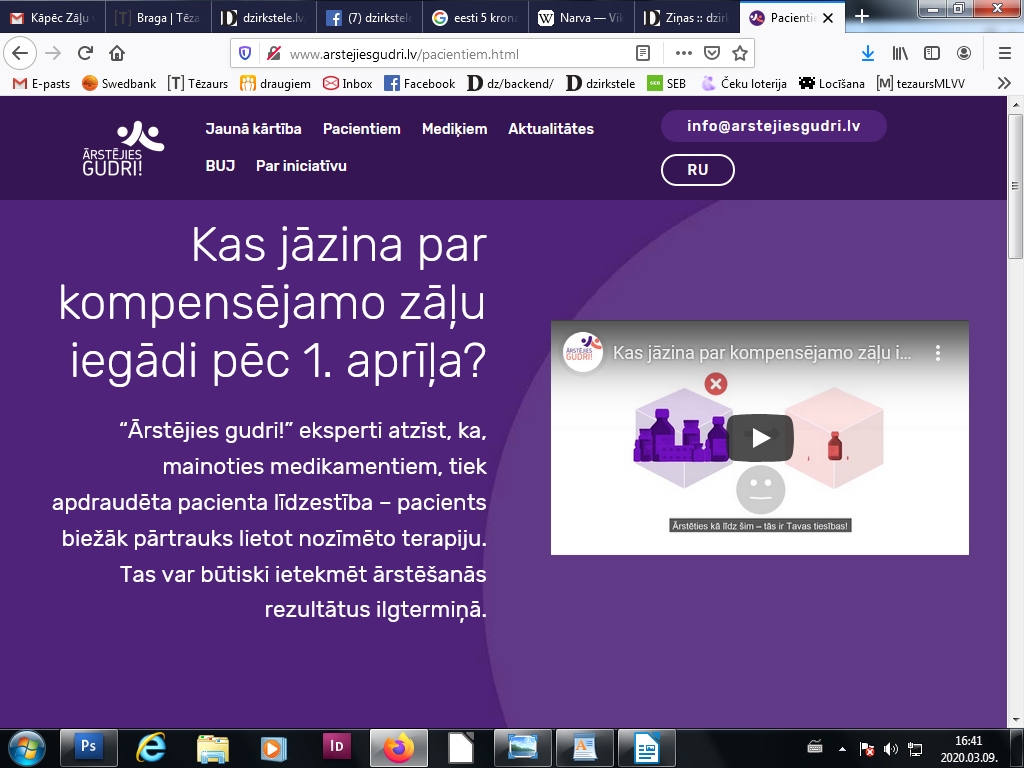Open the Swedbank bookmark favicon
Viewport: 1024px width, 768px height.
[x=88, y=84]
